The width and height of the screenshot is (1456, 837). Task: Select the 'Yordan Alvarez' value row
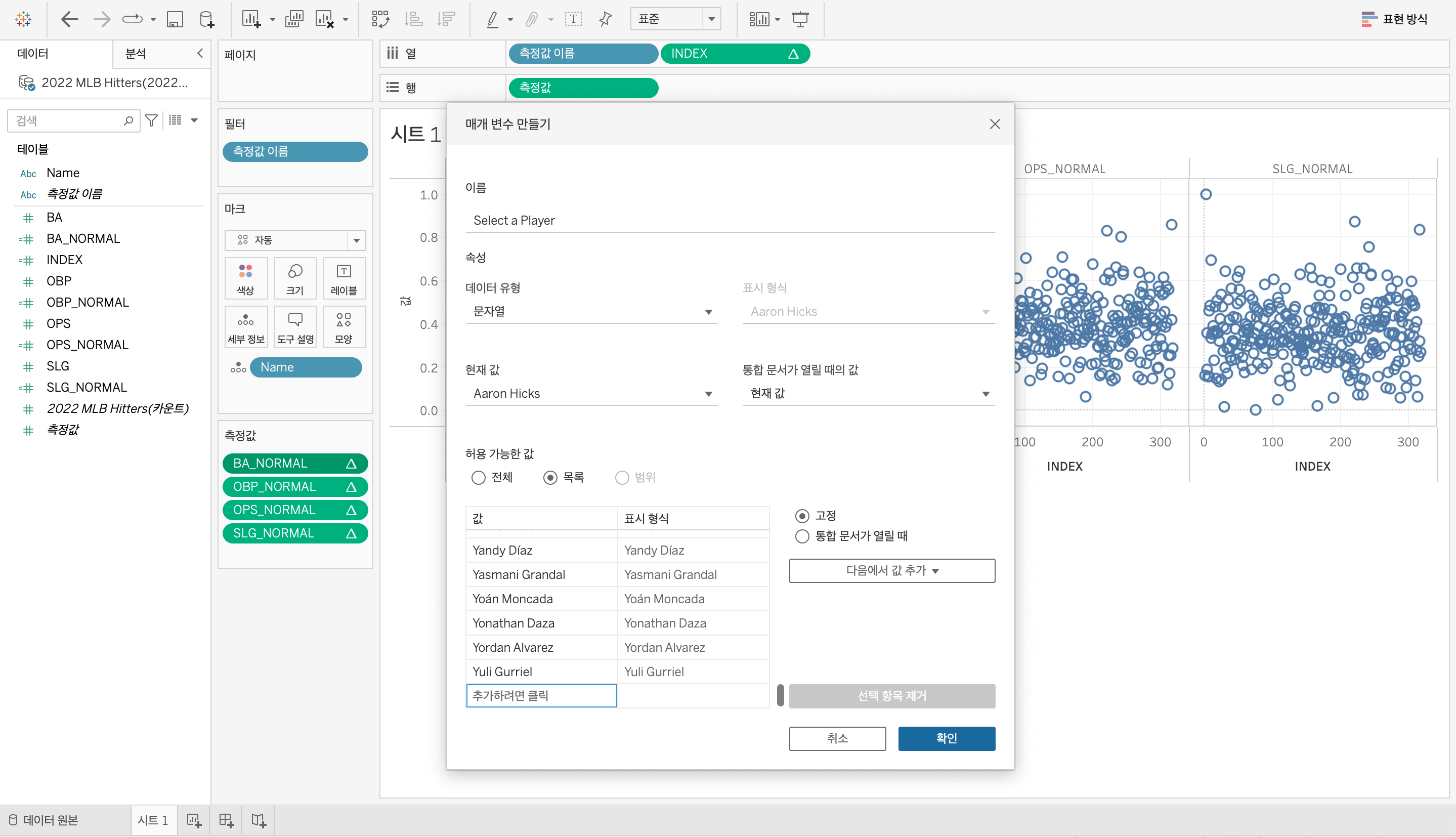[x=617, y=647]
